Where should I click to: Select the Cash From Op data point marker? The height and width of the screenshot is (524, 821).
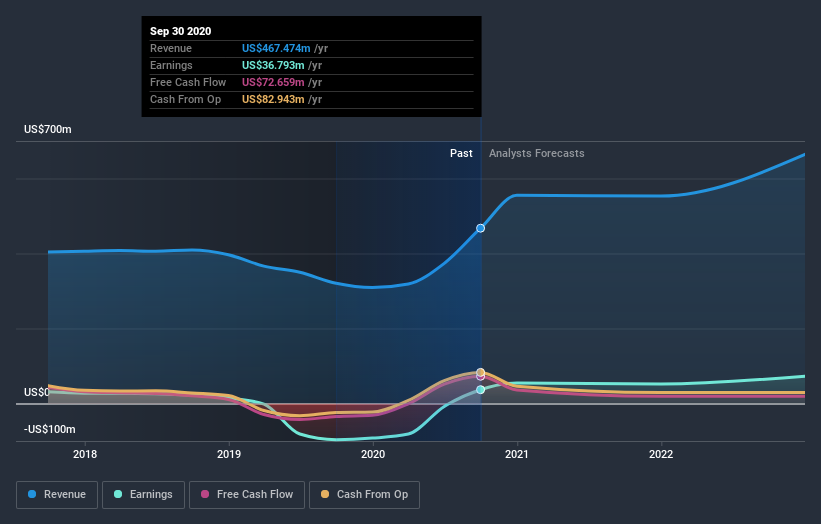point(480,372)
